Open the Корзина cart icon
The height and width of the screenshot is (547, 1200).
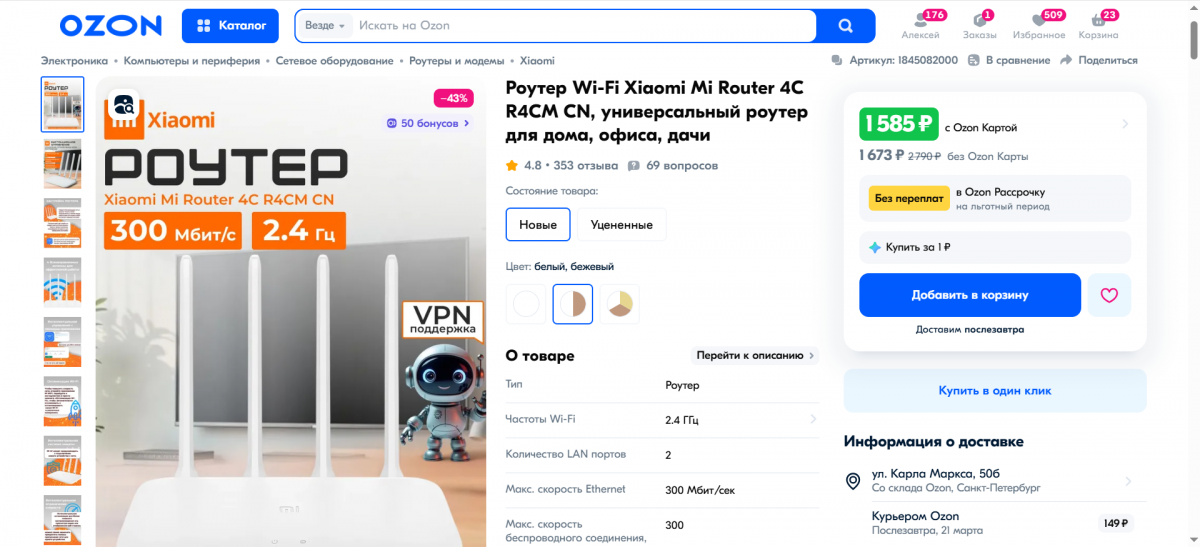click(1098, 19)
